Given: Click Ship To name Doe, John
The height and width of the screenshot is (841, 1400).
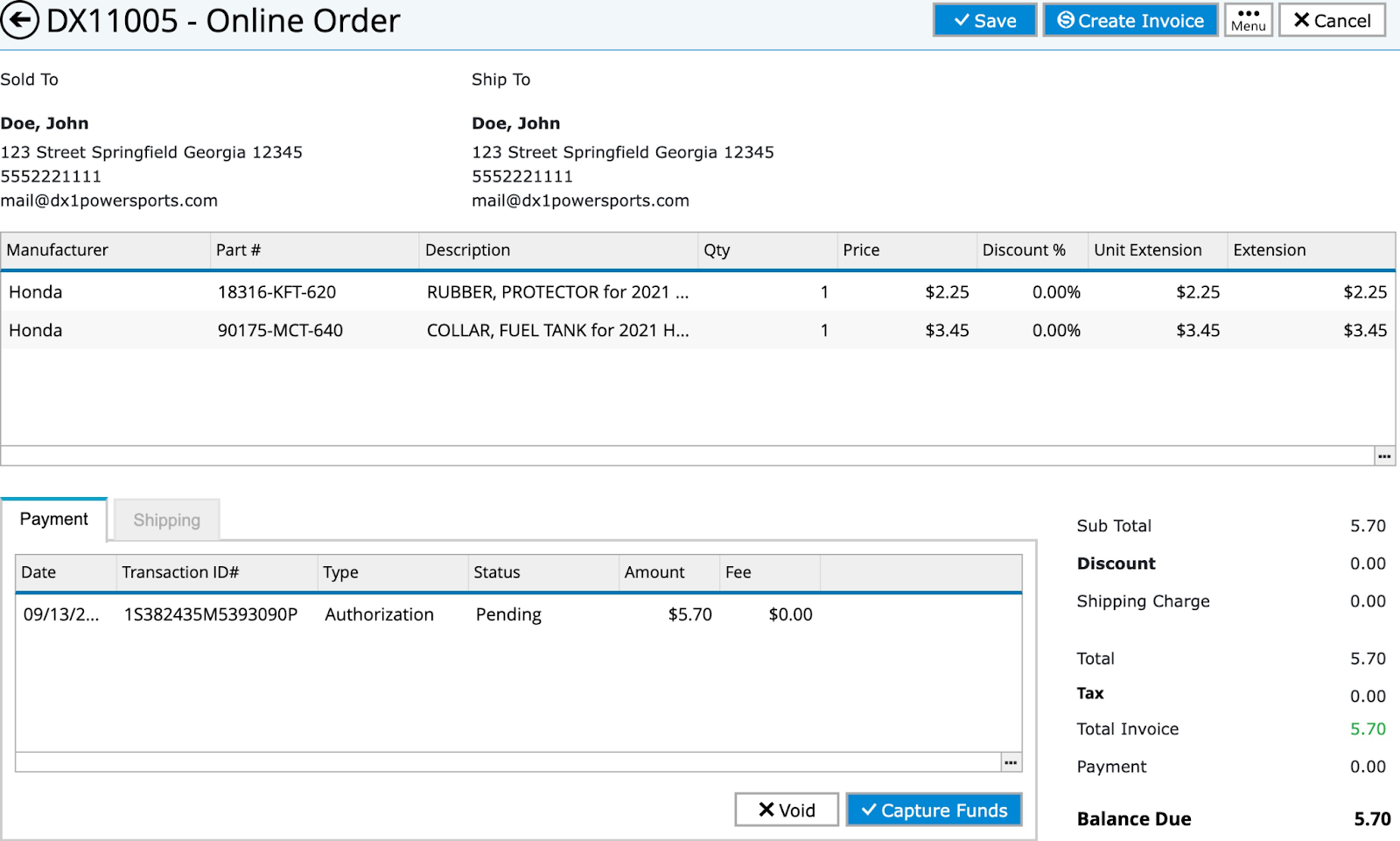Looking at the screenshot, I should [x=516, y=123].
